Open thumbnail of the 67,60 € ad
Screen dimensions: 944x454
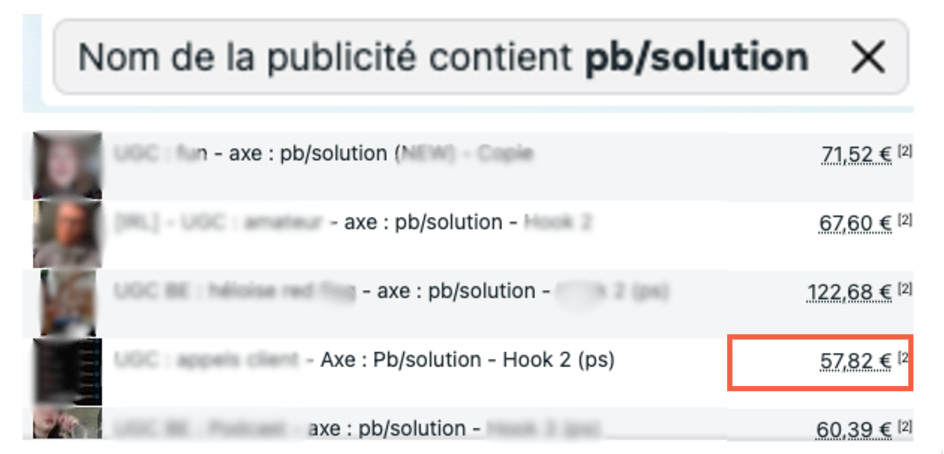pos(67,234)
